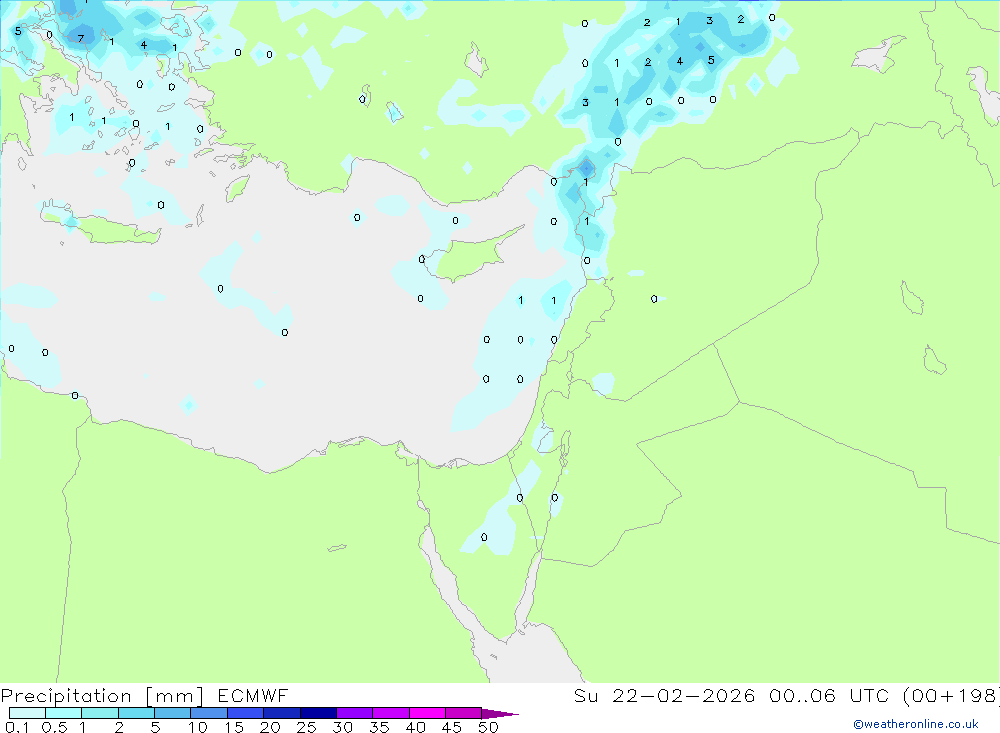The image size is (1000, 733).
Task: Click the "0.1" legend scale label
Action: pos(17,727)
